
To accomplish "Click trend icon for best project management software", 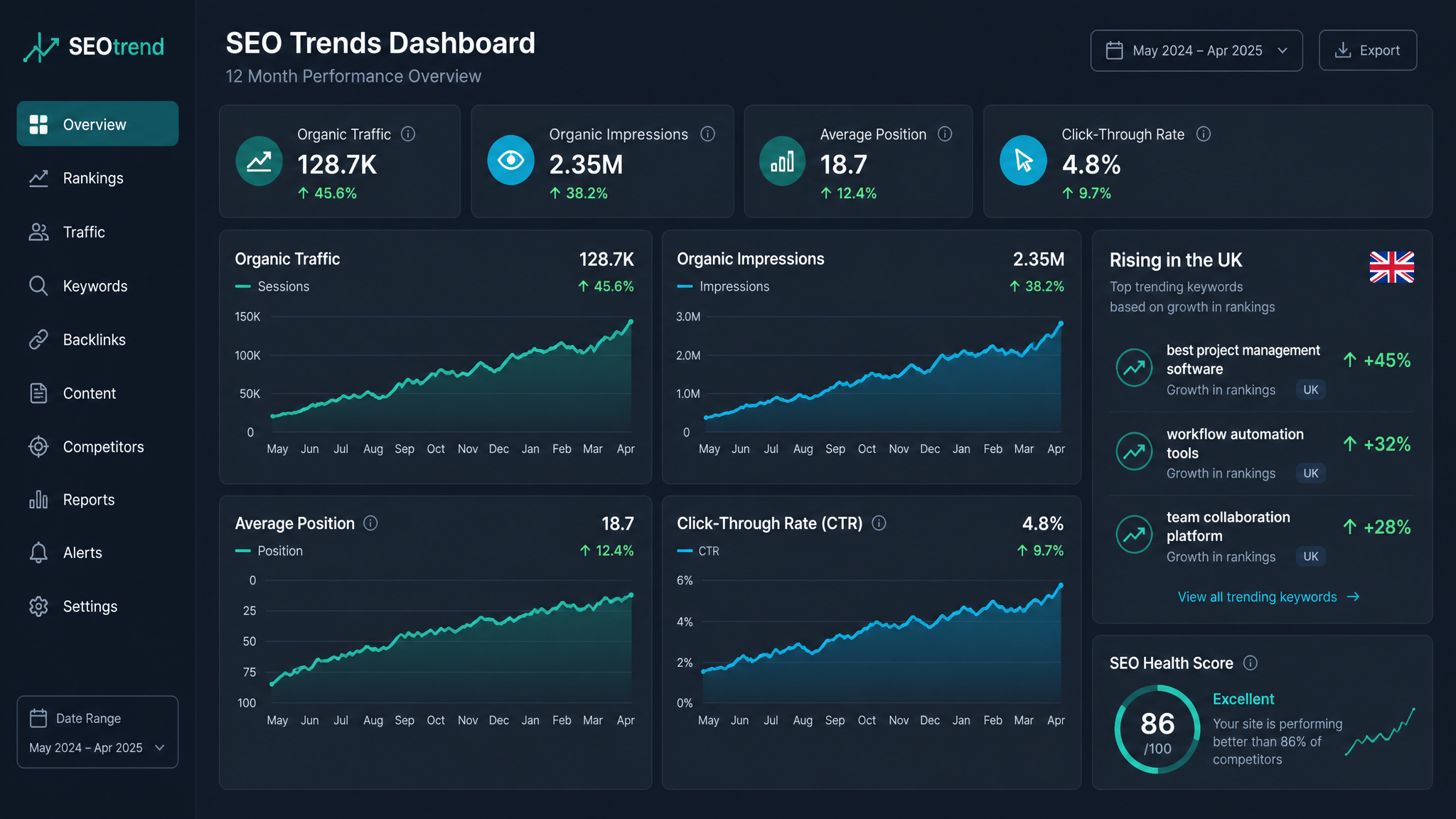I will pos(1134,368).
